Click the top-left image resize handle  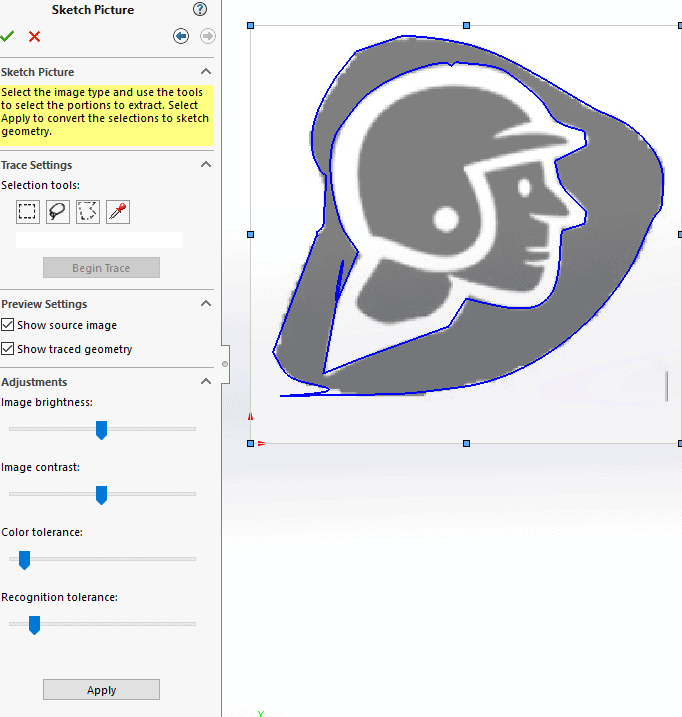click(250, 26)
